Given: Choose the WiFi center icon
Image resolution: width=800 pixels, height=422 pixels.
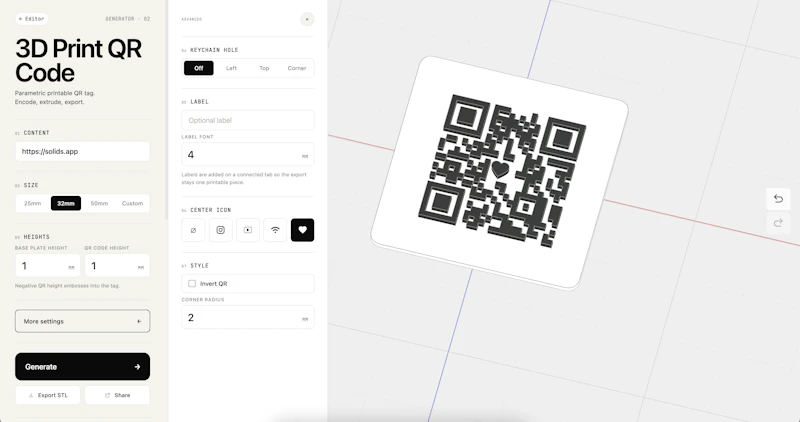Looking at the screenshot, I should (x=275, y=230).
